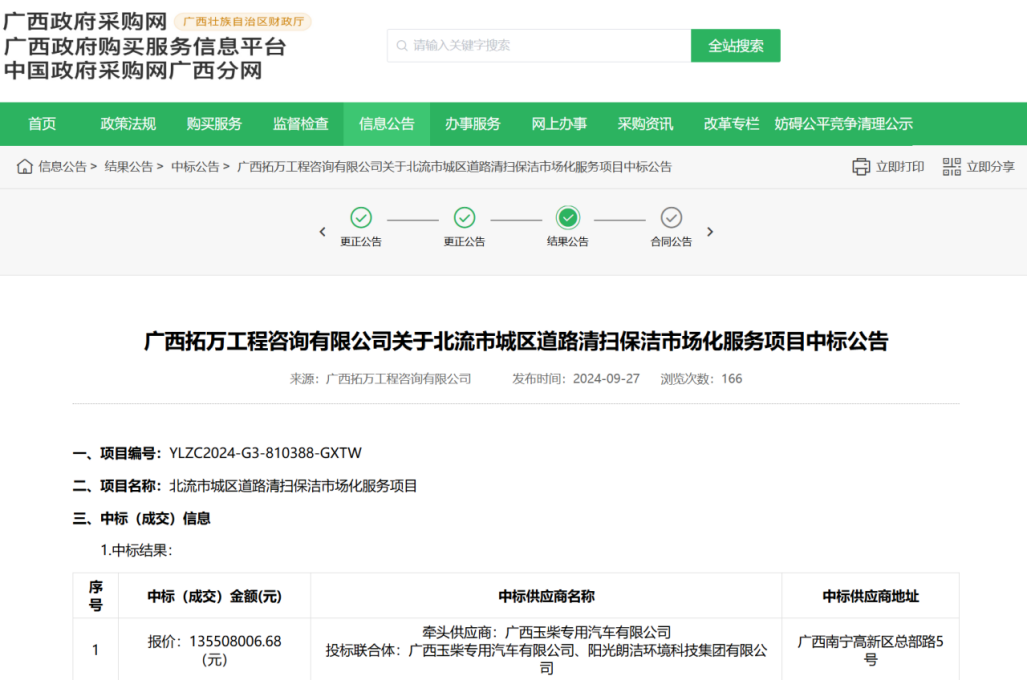Open the 采购资讯 nav tab
This screenshot has height=680, width=1027.
645,124
